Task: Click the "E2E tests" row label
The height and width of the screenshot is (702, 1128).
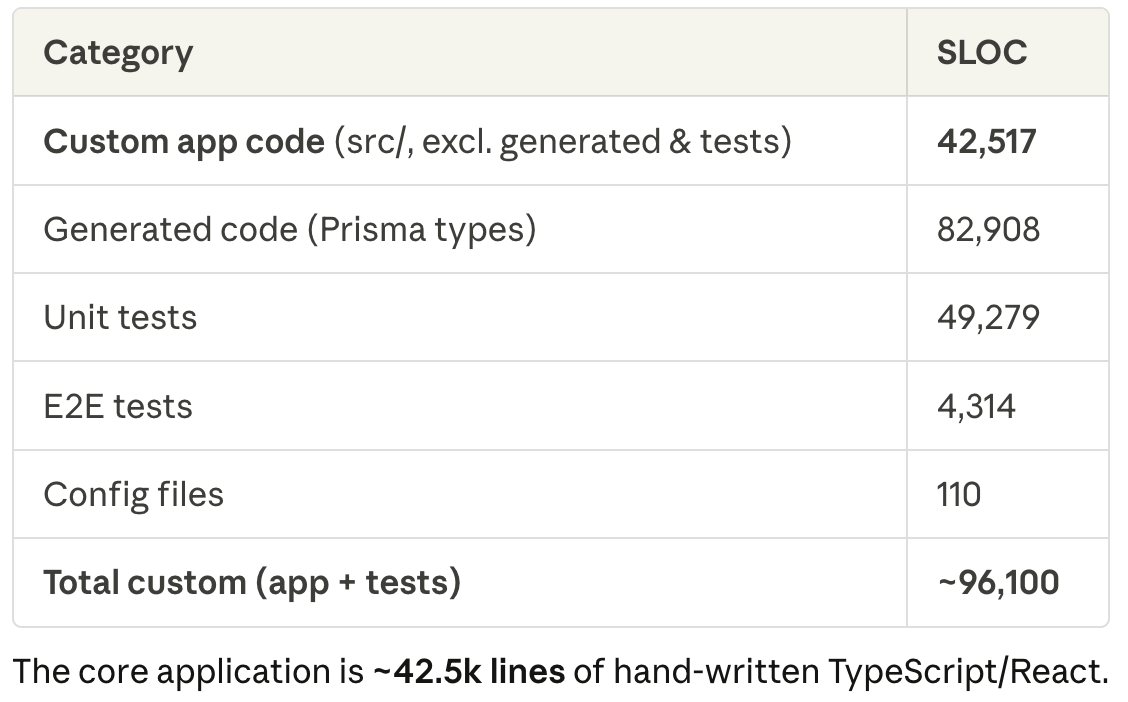Action: pyautogui.click(x=118, y=406)
